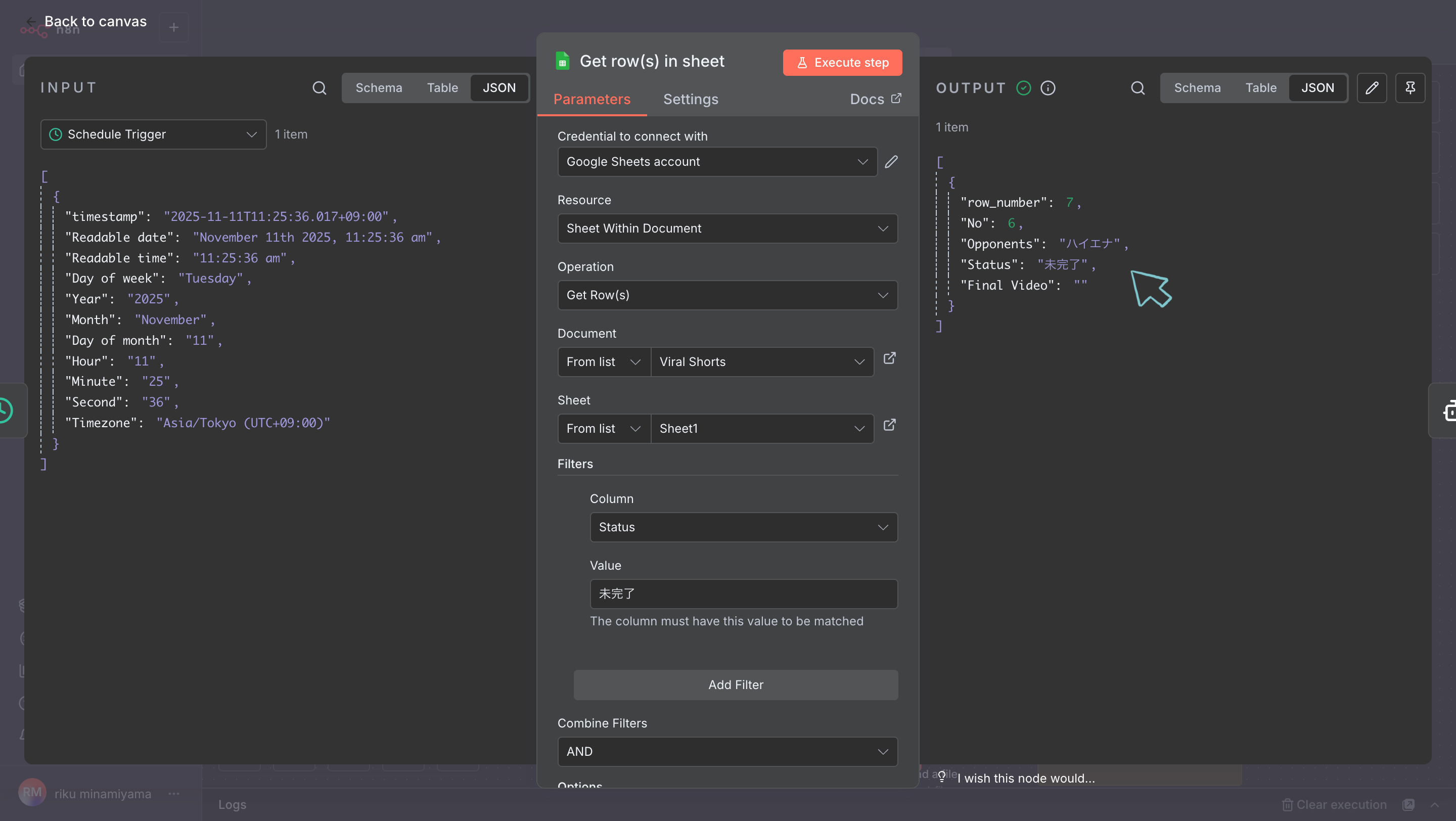Open the Schedule Trigger node dropdown

[x=153, y=134]
